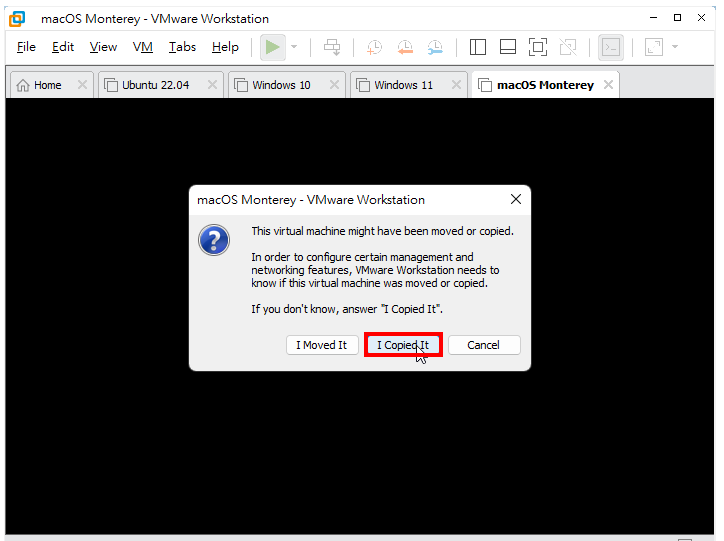Viewport: 724px width, 541px height.
Task: Click the stretch guest display icon
Action: pos(654,47)
